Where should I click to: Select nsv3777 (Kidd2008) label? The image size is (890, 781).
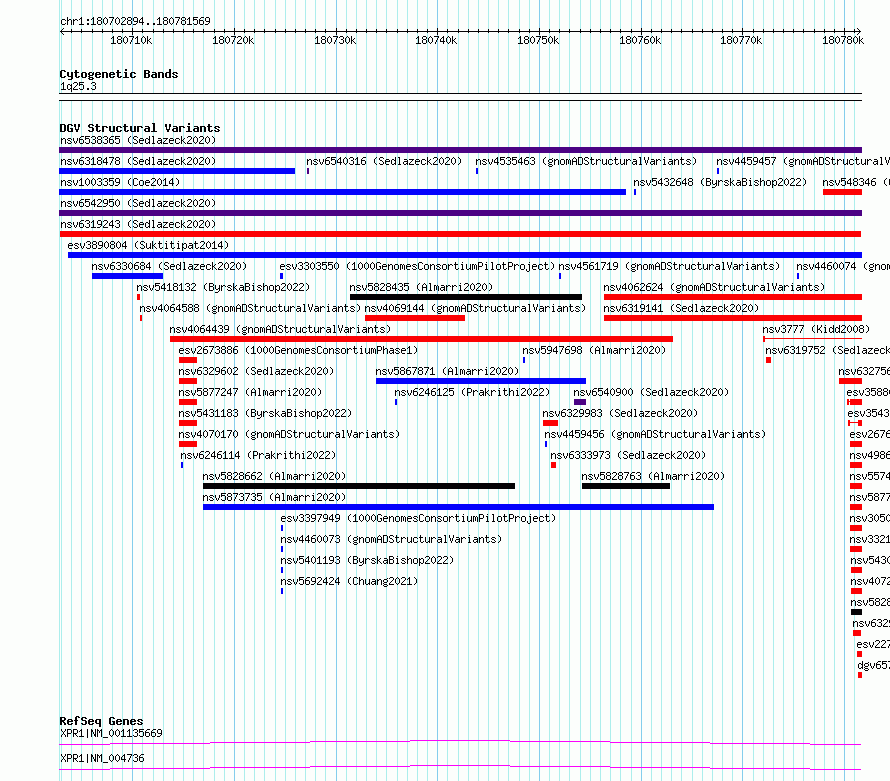click(816, 329)
